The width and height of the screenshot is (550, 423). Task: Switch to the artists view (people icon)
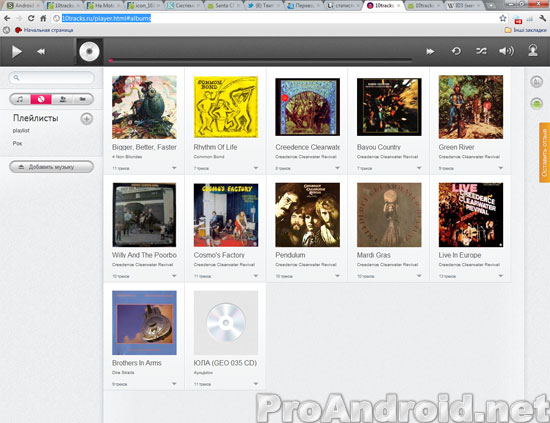[62, 99]
